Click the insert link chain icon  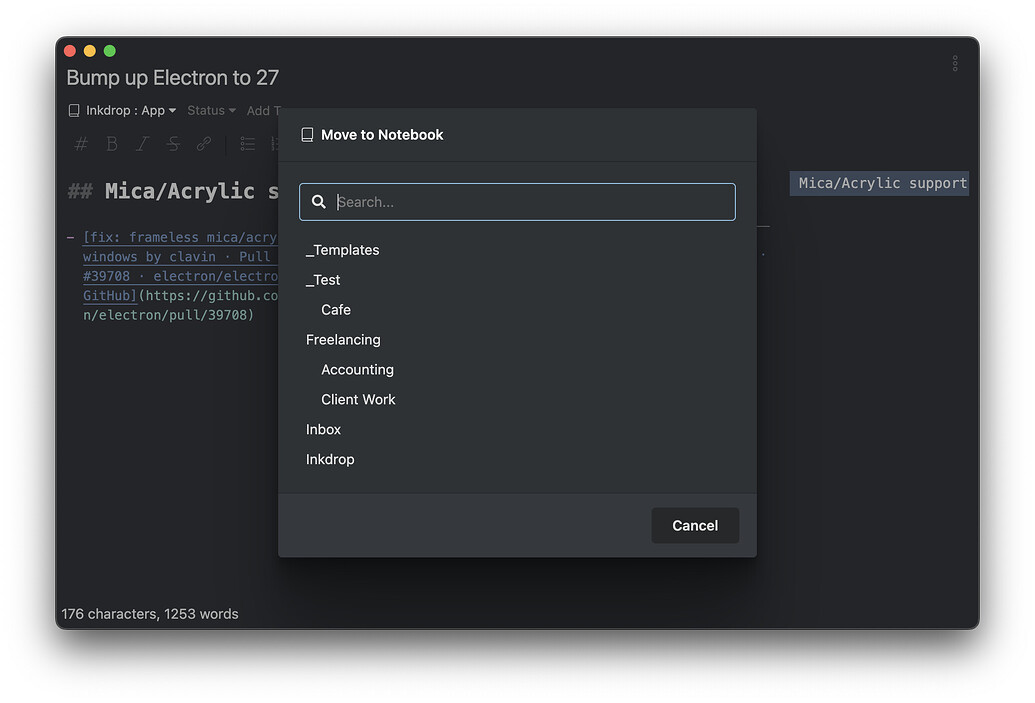point(203,144)
